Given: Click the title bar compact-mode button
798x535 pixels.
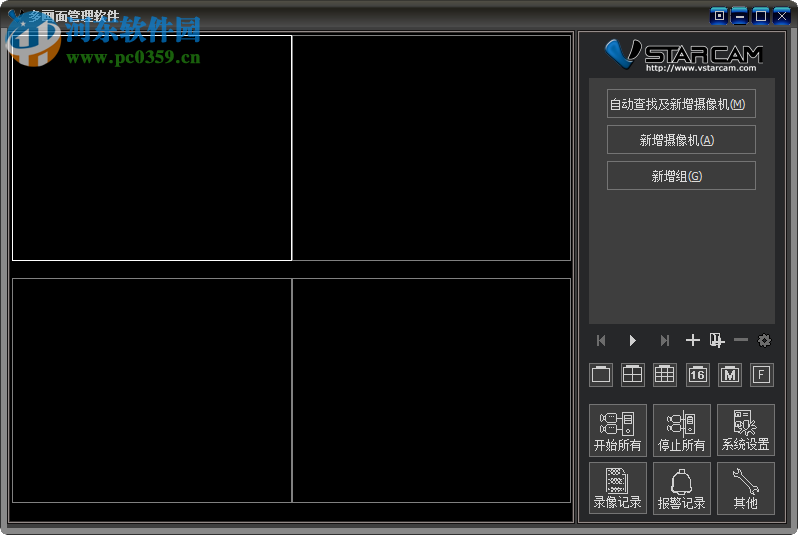Looking at the screenshot, I should pos(719,16).
